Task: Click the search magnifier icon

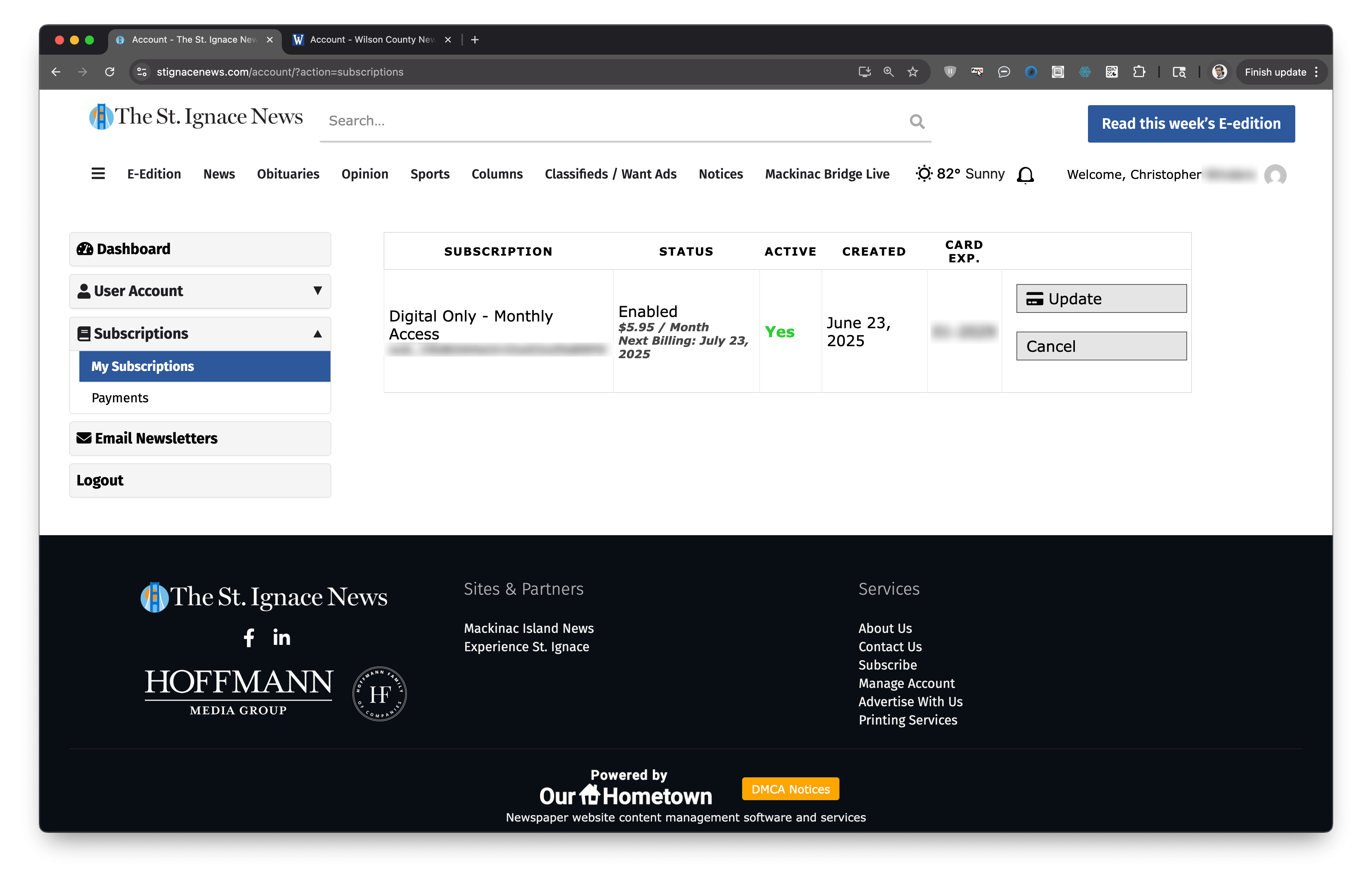Action: tap(917, 121)
